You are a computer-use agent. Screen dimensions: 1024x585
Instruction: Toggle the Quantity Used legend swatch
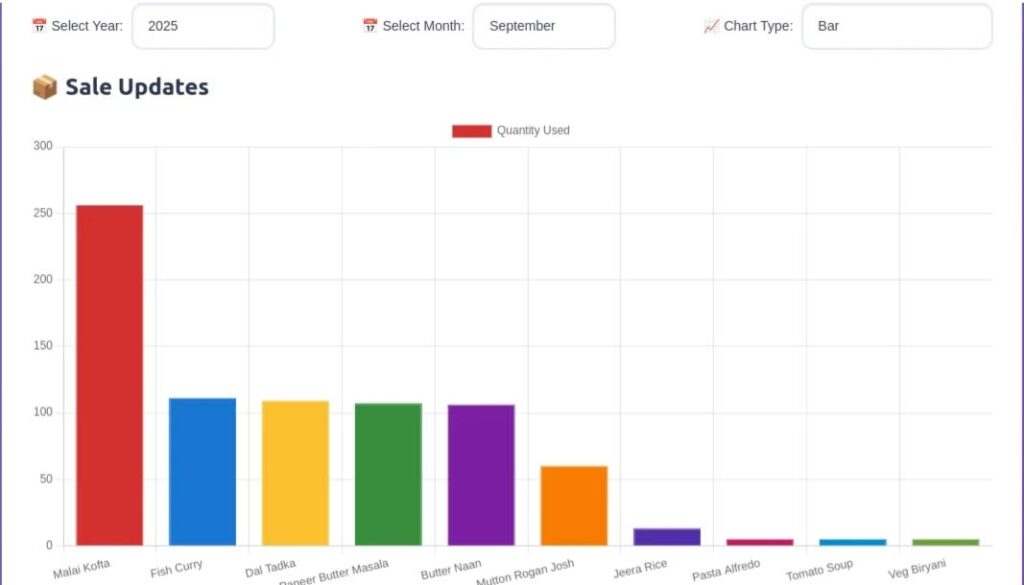tap(471, 131)
